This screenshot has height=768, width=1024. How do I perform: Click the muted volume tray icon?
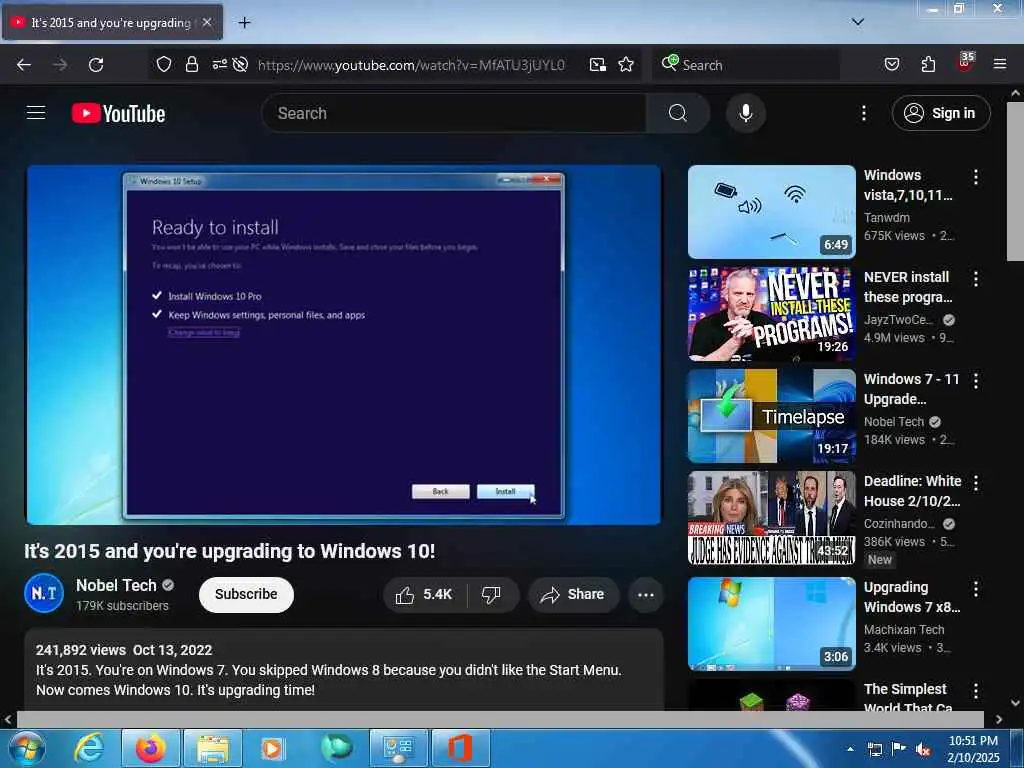(x=923, y=749)
